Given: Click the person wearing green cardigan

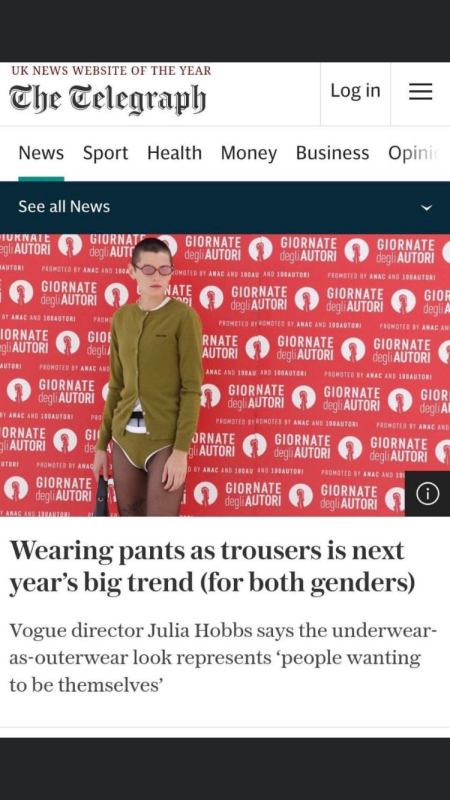Looking at the screenshot, I should point(151,378).
